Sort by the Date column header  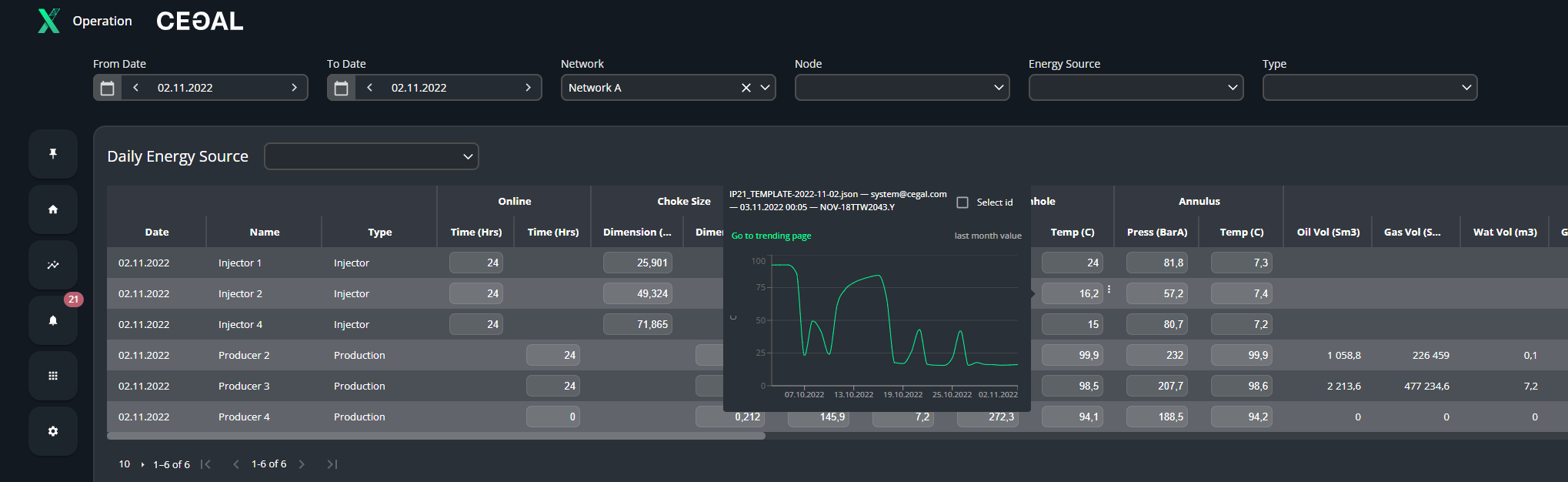point(157,232)
